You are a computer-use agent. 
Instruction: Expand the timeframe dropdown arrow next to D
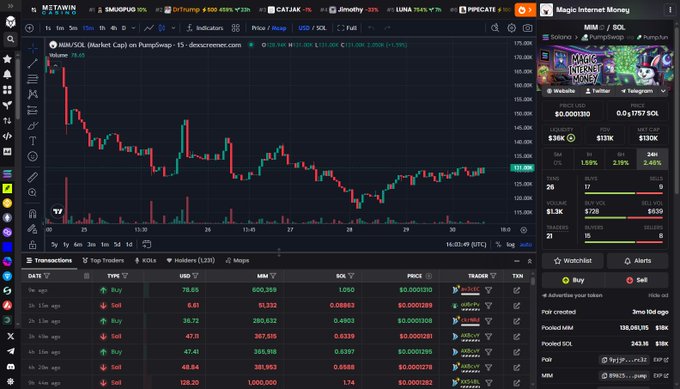tap(133, 28)
